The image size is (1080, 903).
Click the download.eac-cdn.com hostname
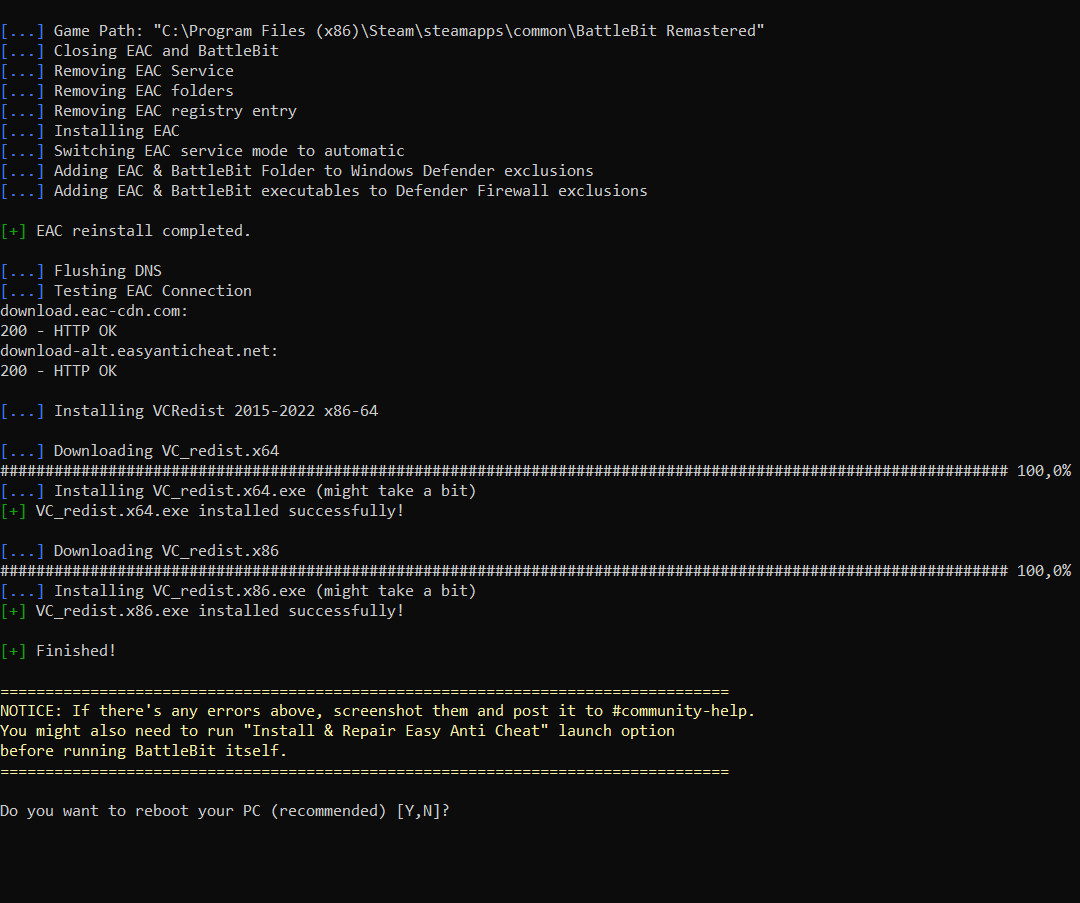[x=94, y=311]
